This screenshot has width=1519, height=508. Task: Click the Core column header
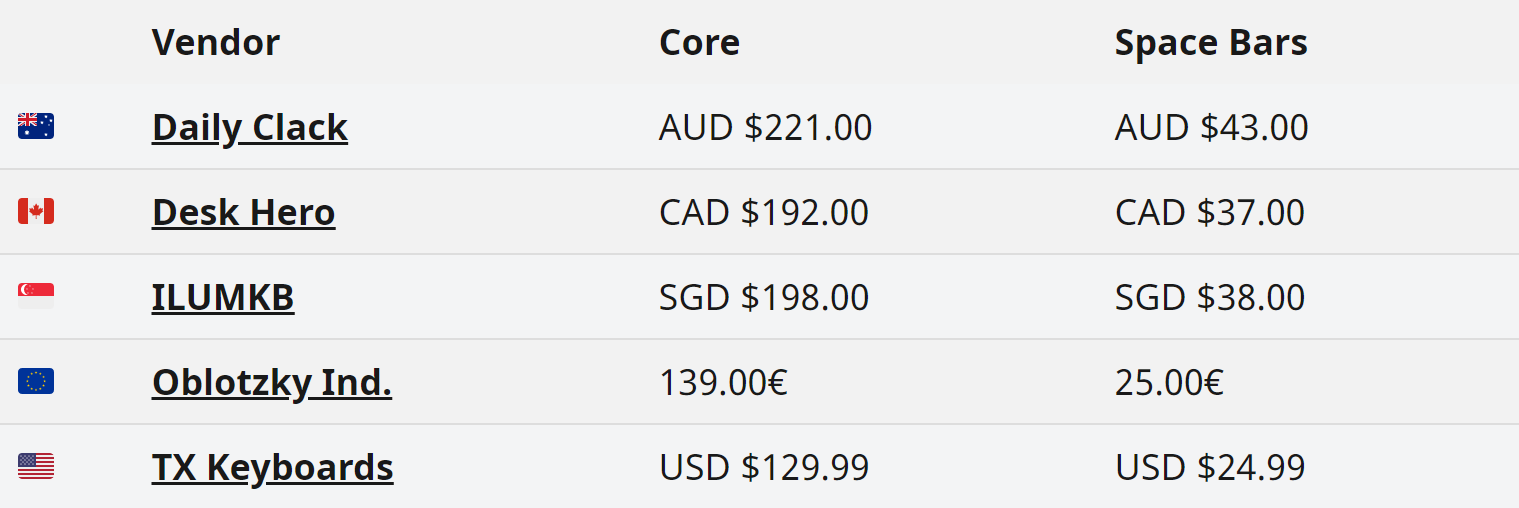[699, 43]
